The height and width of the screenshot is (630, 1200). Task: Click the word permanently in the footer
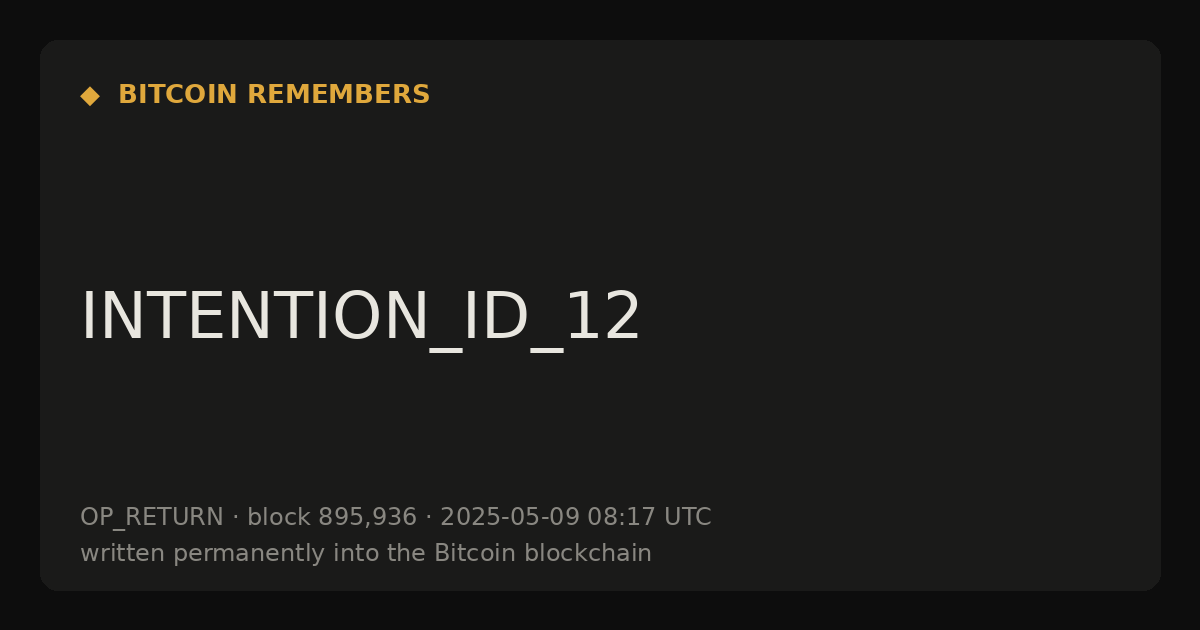232,554
